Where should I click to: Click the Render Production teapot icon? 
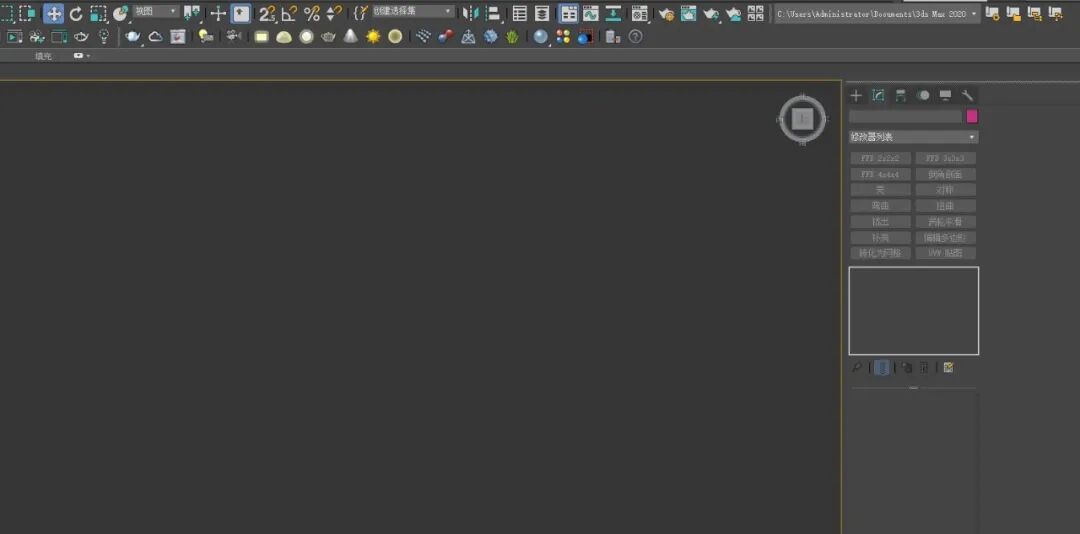712,13
